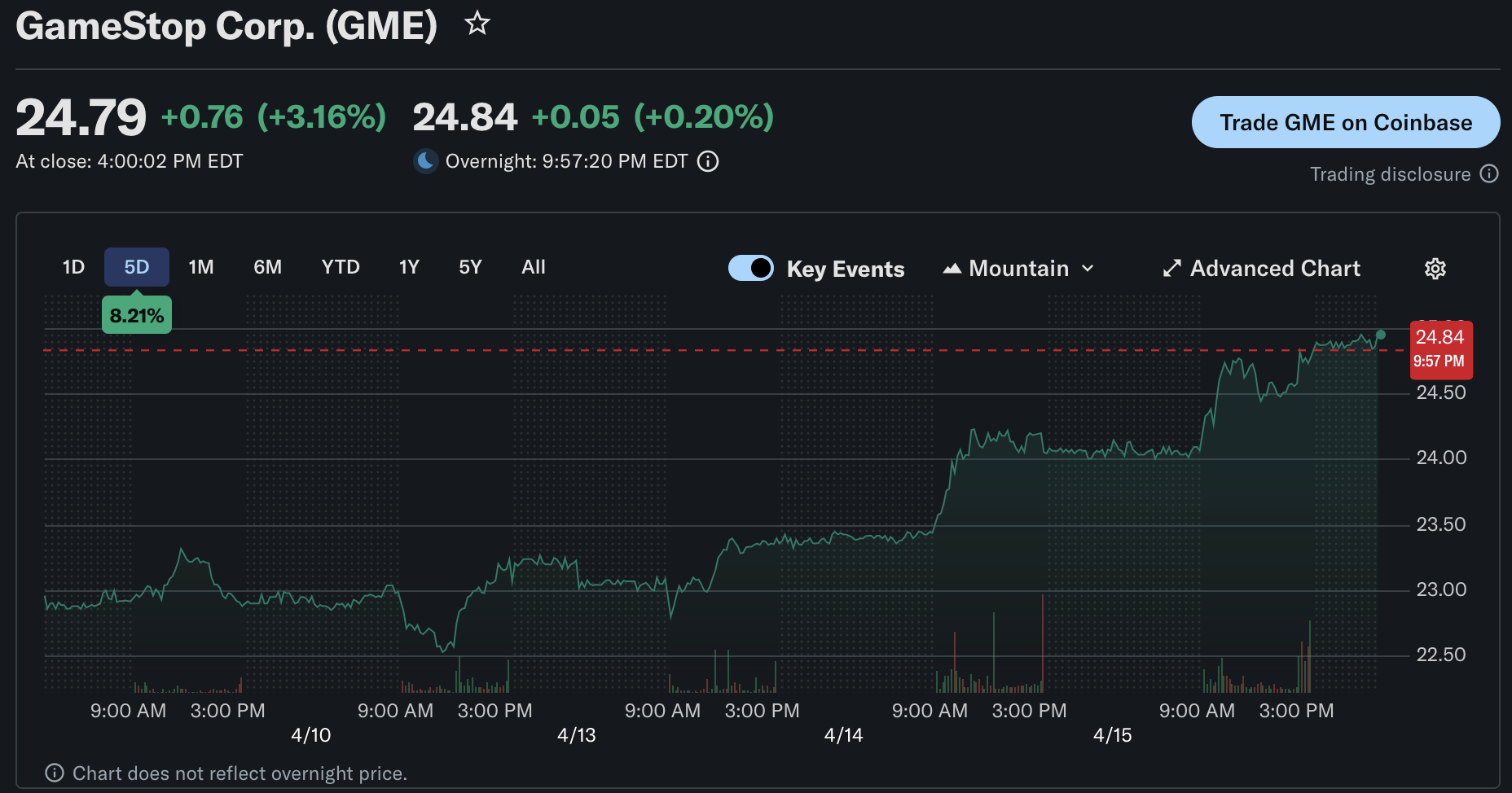Show the All time range

pos(534,267)
